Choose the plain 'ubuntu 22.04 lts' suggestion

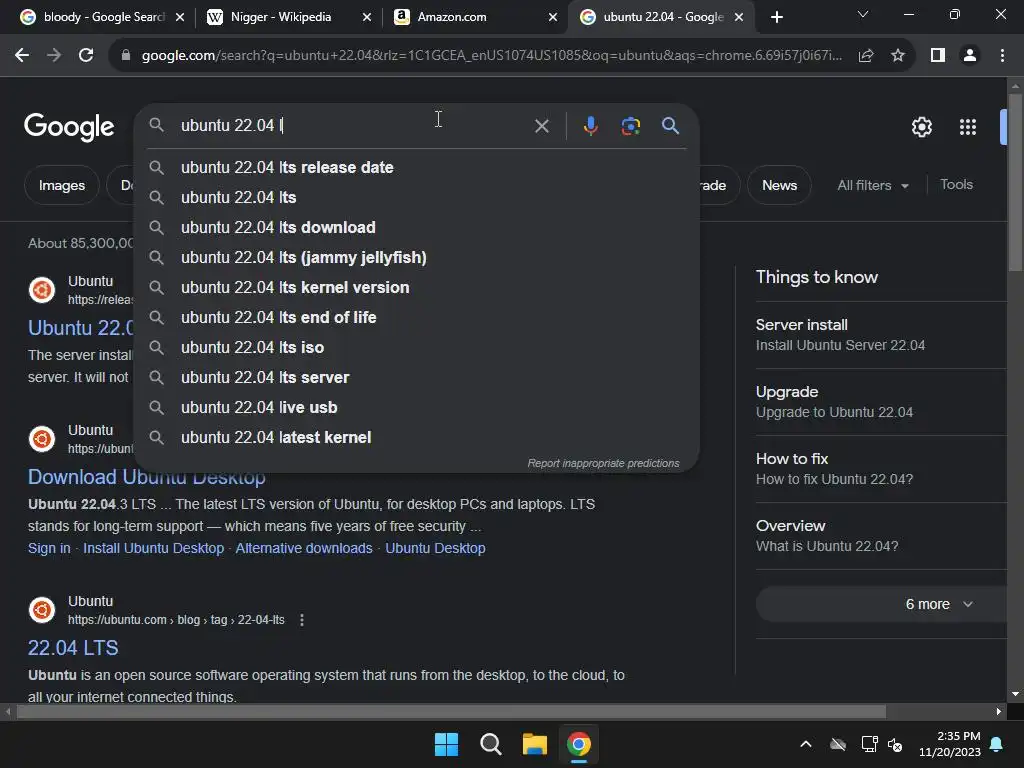click(416, 197)
